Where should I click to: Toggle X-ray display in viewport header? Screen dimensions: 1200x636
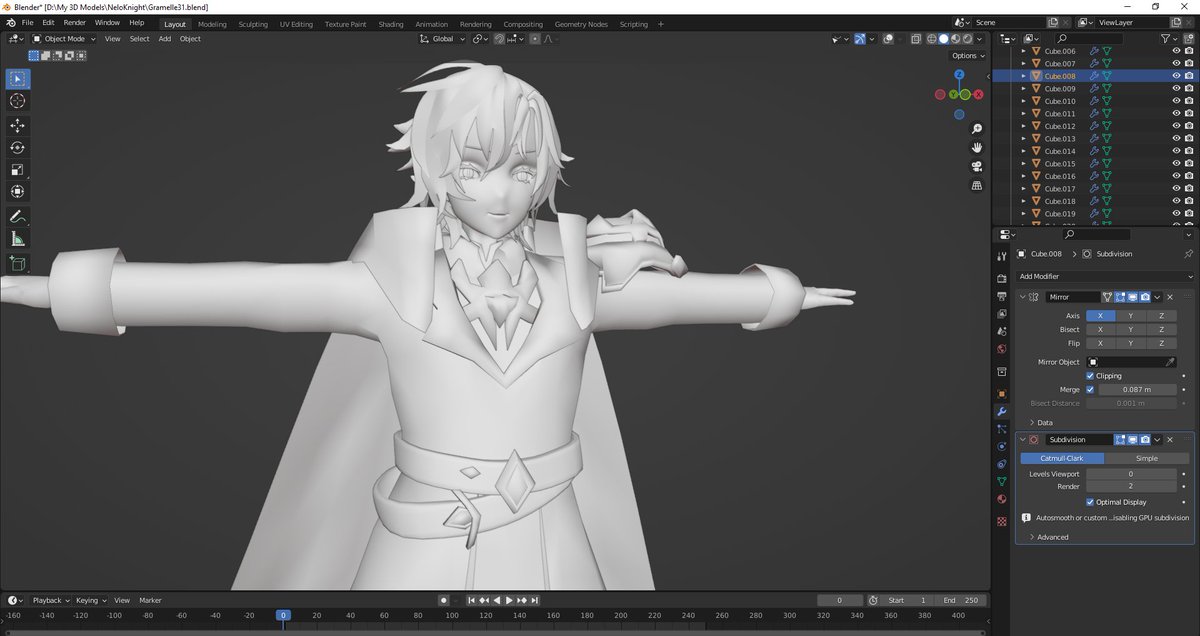(916, 39)
